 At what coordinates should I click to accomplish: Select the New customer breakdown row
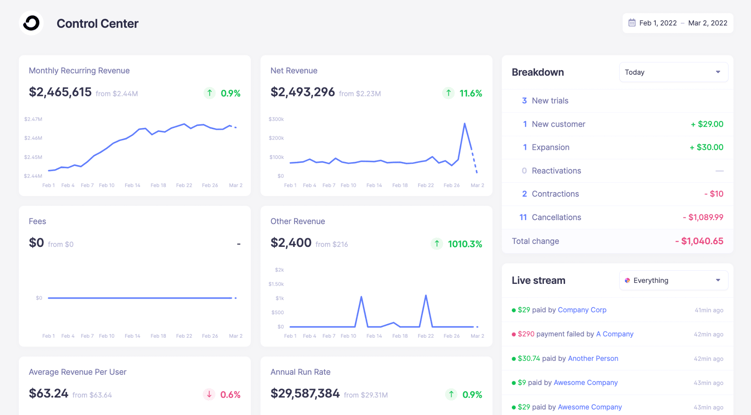617,124
